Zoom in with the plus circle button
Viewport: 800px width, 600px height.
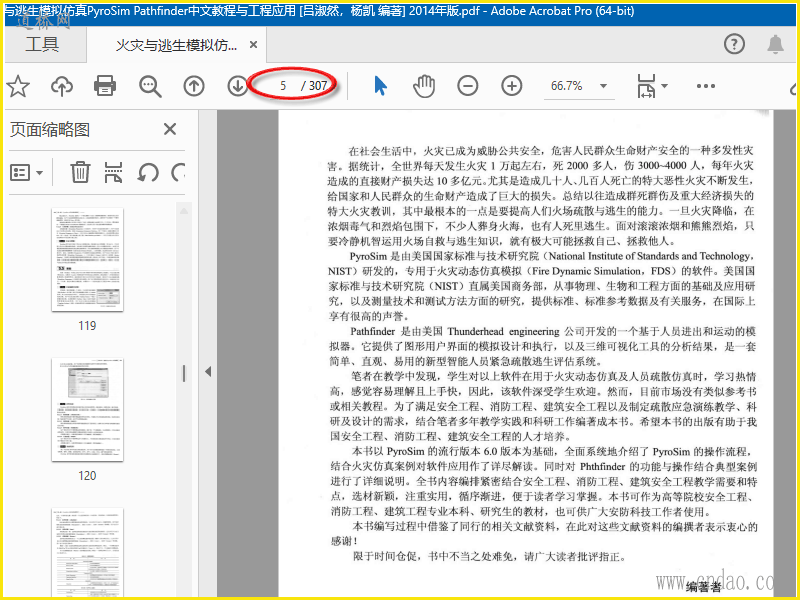point(511,86)
